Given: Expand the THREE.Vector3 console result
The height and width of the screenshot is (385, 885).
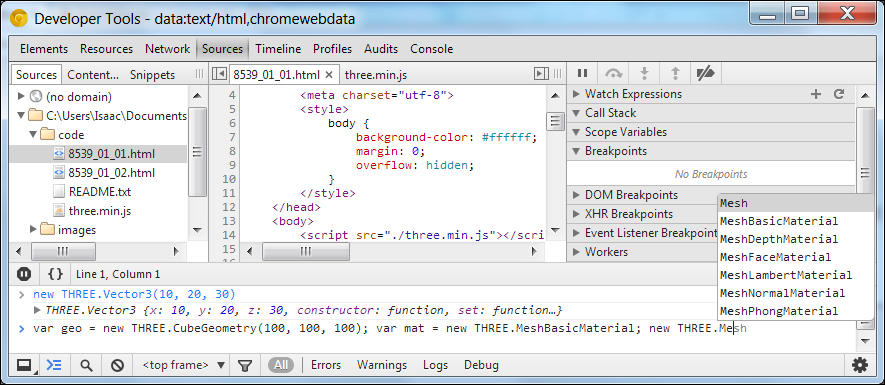Looking at the screenshot, I should tap(37, 309).
